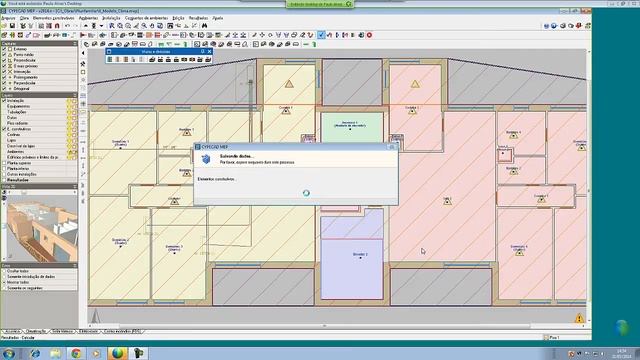Click the red magnet-shaped toolbar icon
Viewport: 640px width, 360px height.
point(57,26)
